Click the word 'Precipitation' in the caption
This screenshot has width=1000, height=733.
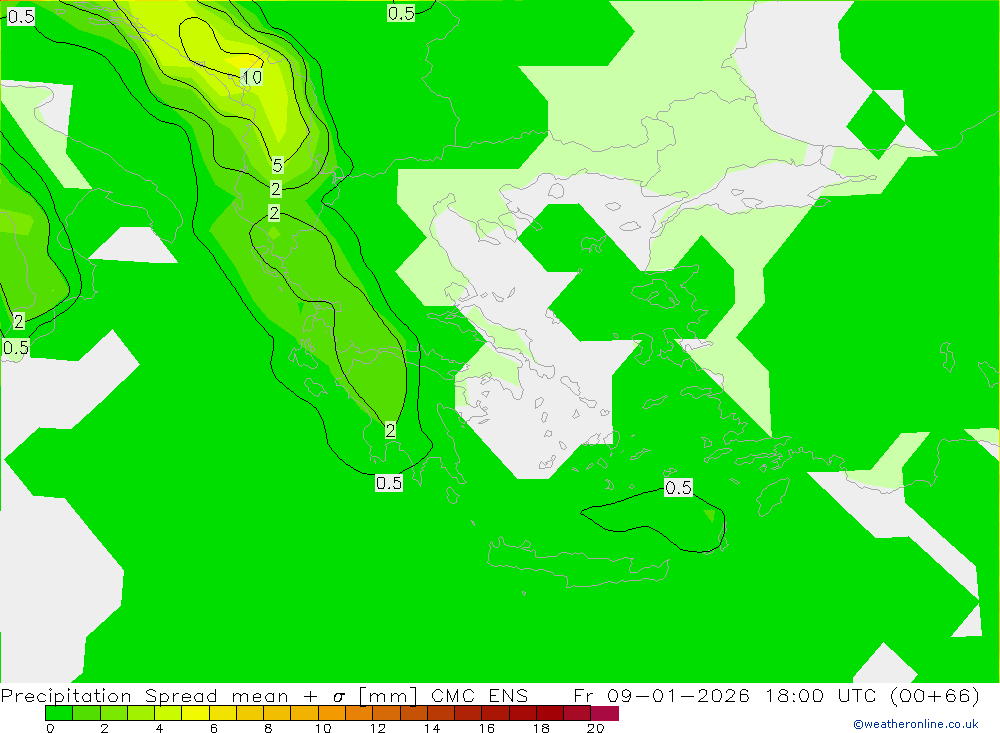(66, 695)
